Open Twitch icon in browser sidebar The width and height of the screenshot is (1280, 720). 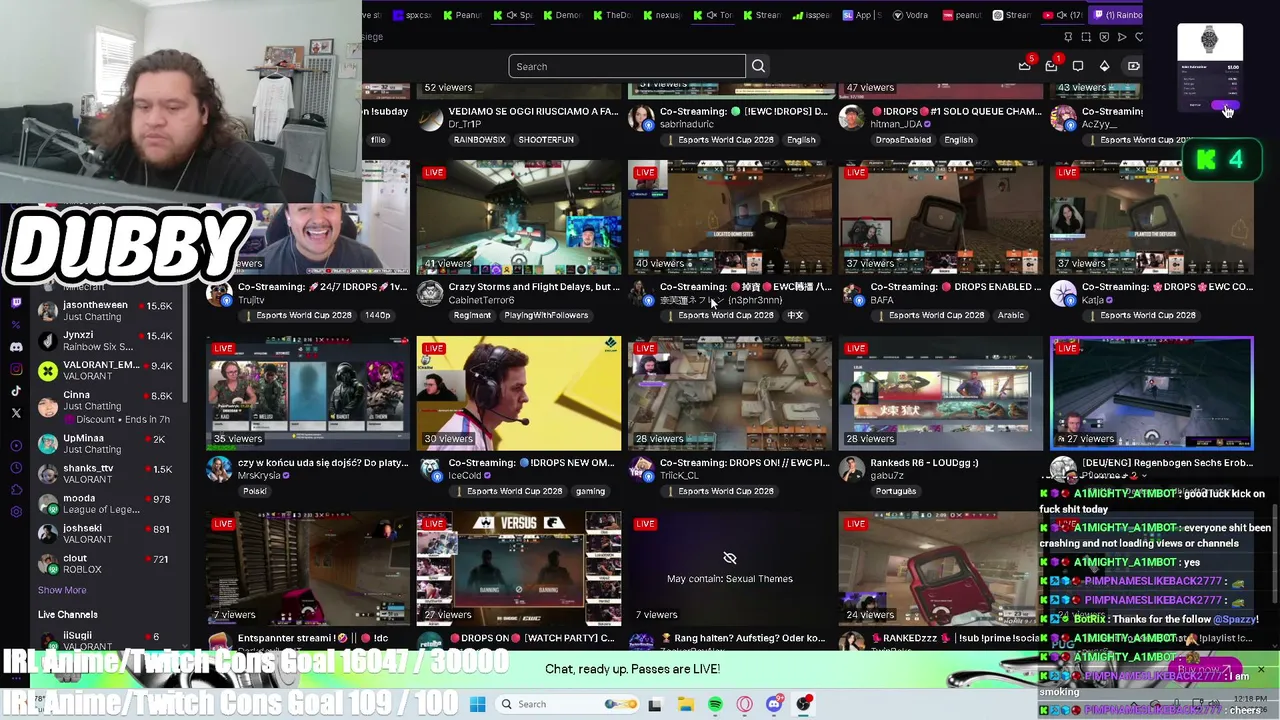click(16, 302)
